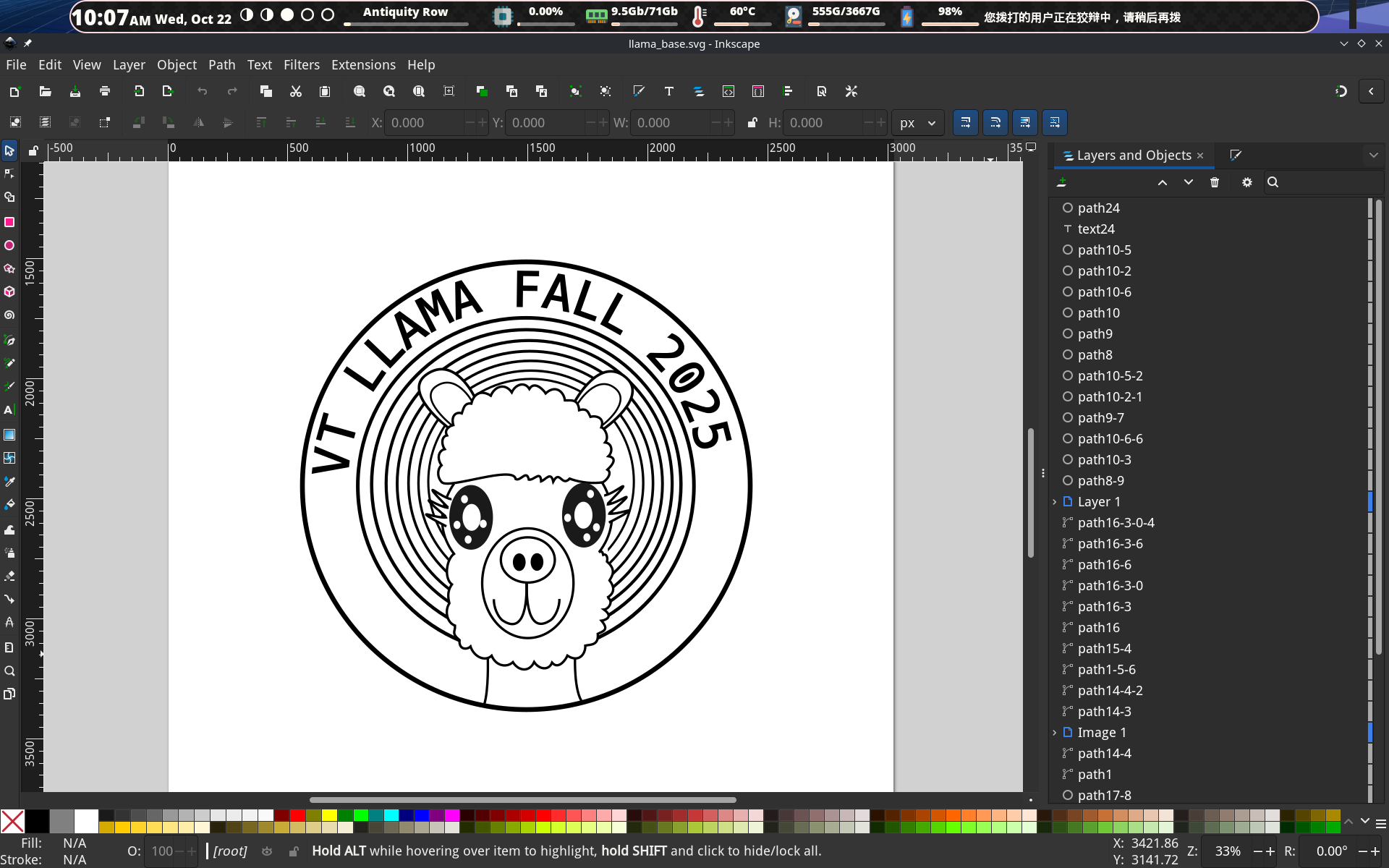The image size is (1389, 868).
Task: Click the X position input field
Action: click(x=425, y=123)
